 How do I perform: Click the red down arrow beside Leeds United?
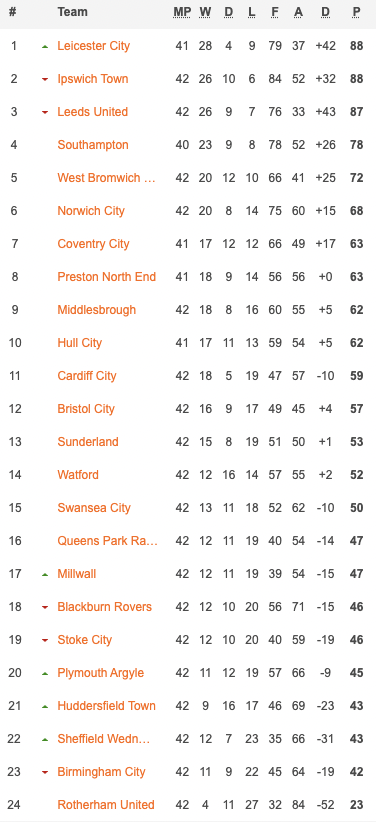pyautogui.click(x=45, y=113)
